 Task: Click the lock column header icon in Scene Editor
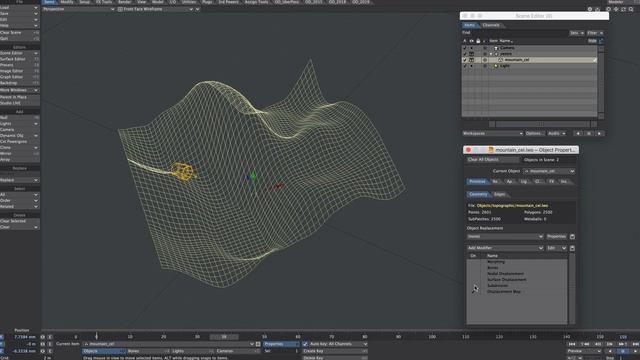[478, 41]
